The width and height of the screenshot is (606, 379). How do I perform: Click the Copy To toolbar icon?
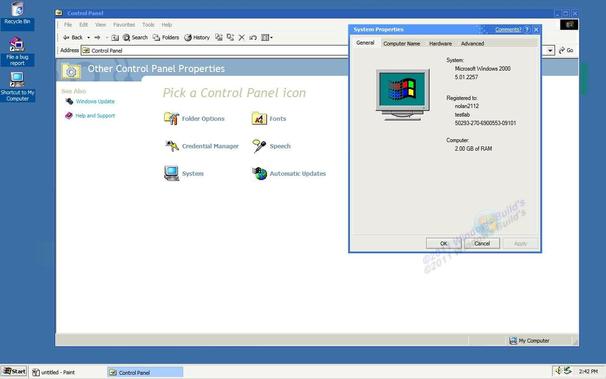230,37
